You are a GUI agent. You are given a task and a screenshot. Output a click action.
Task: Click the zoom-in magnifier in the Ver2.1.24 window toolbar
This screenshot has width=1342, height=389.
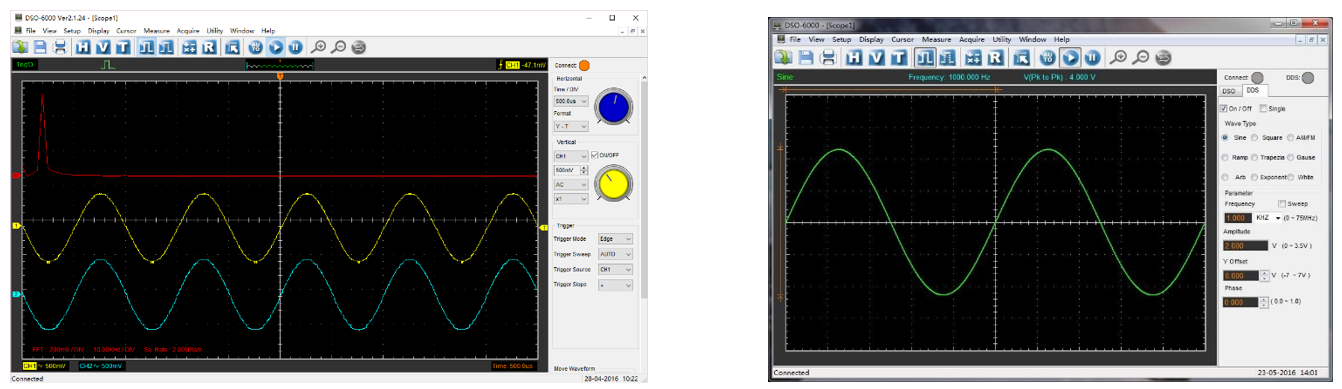point(319,46)
